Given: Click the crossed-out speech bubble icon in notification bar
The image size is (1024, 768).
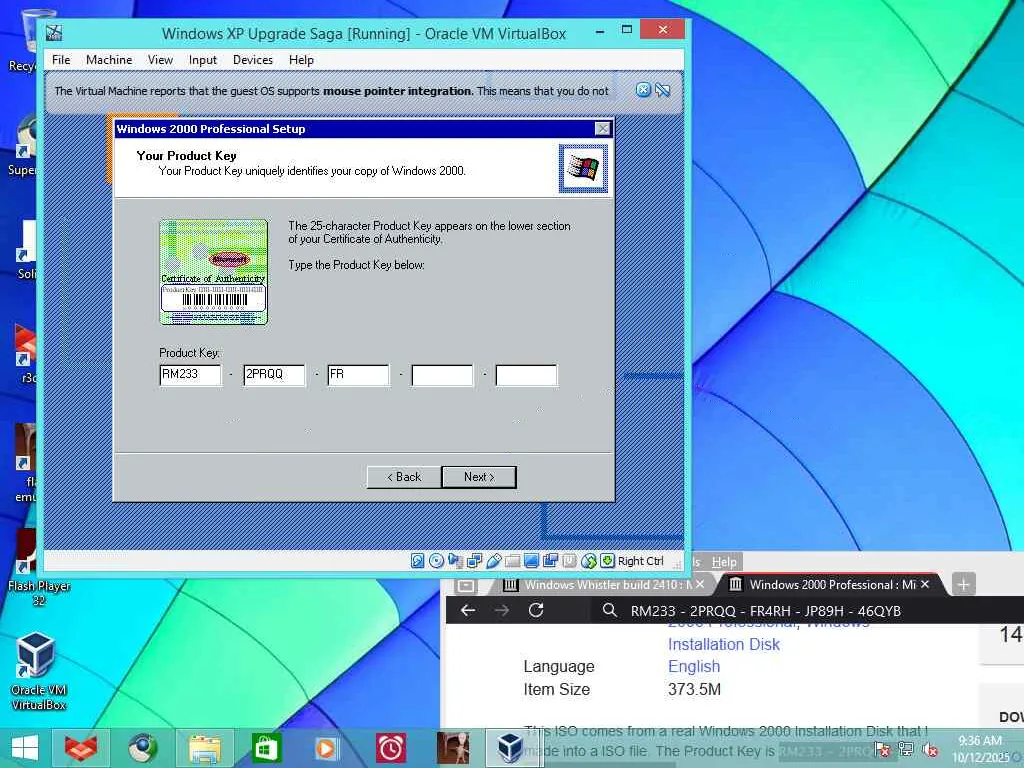Looking at the screenshot, I should click(x=663, y=90).
